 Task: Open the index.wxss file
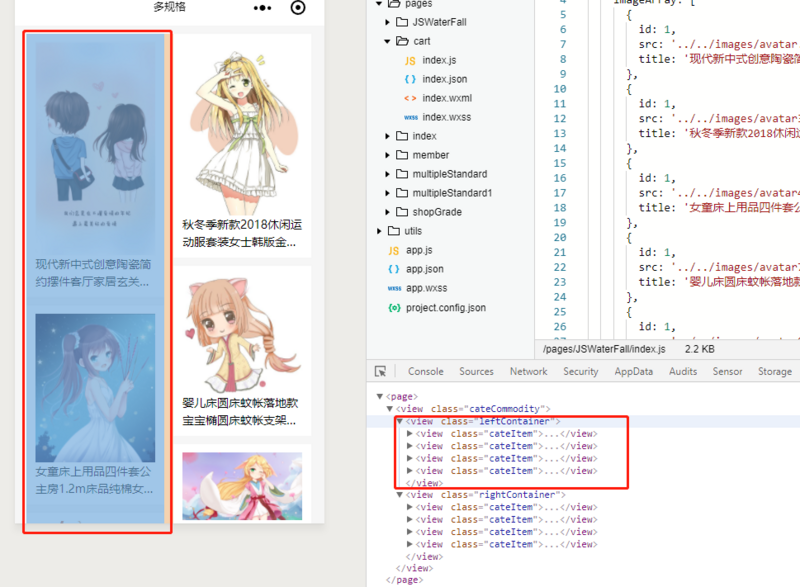(x=446, y=117)
